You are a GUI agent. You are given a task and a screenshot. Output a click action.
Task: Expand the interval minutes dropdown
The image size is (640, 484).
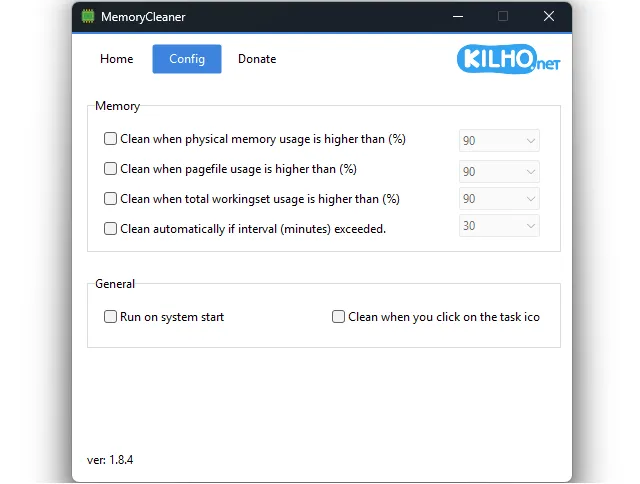point(500,226)
